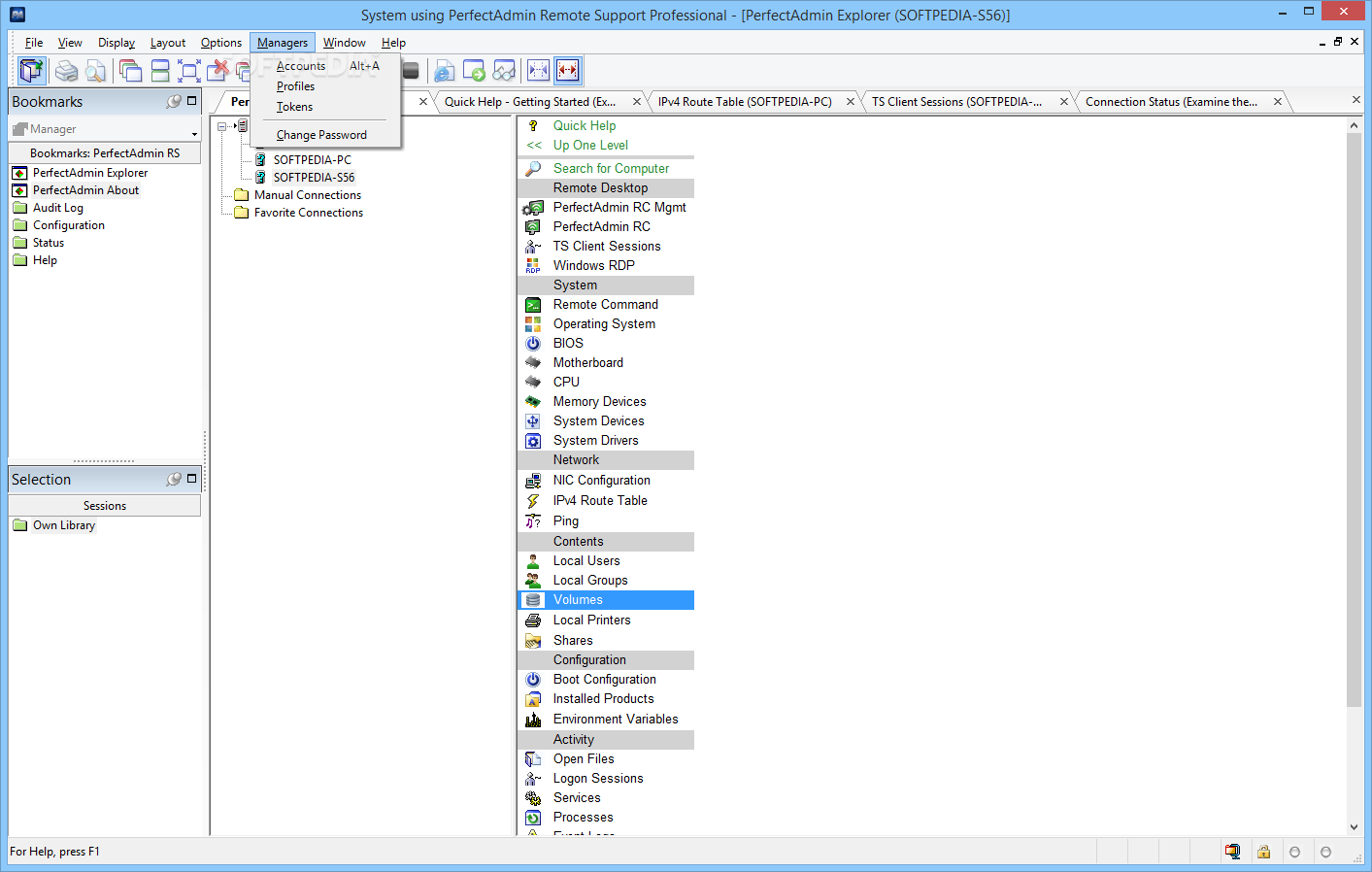The image size is (1372, 872).
Task: Select PerfectAdmin Explorer bookmark
Action: 90,173
